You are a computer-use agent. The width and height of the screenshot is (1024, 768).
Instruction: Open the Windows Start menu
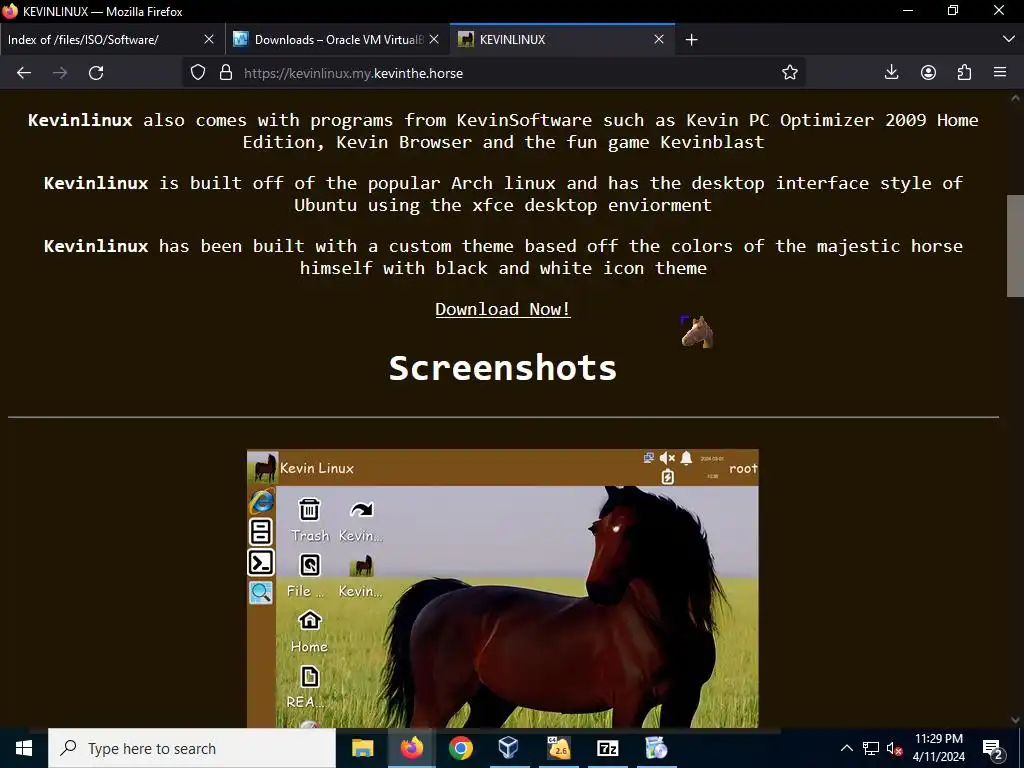24,748
